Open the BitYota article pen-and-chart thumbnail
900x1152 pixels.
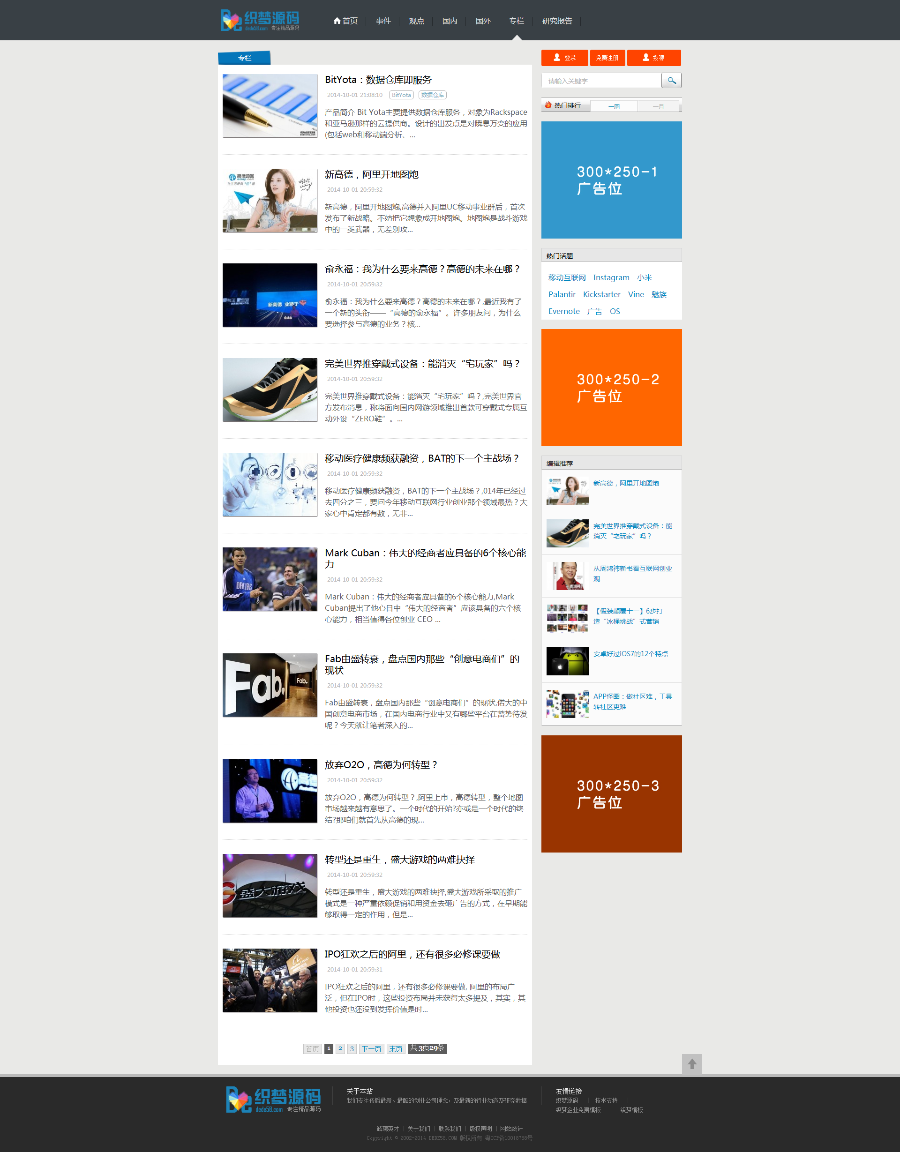270,106
